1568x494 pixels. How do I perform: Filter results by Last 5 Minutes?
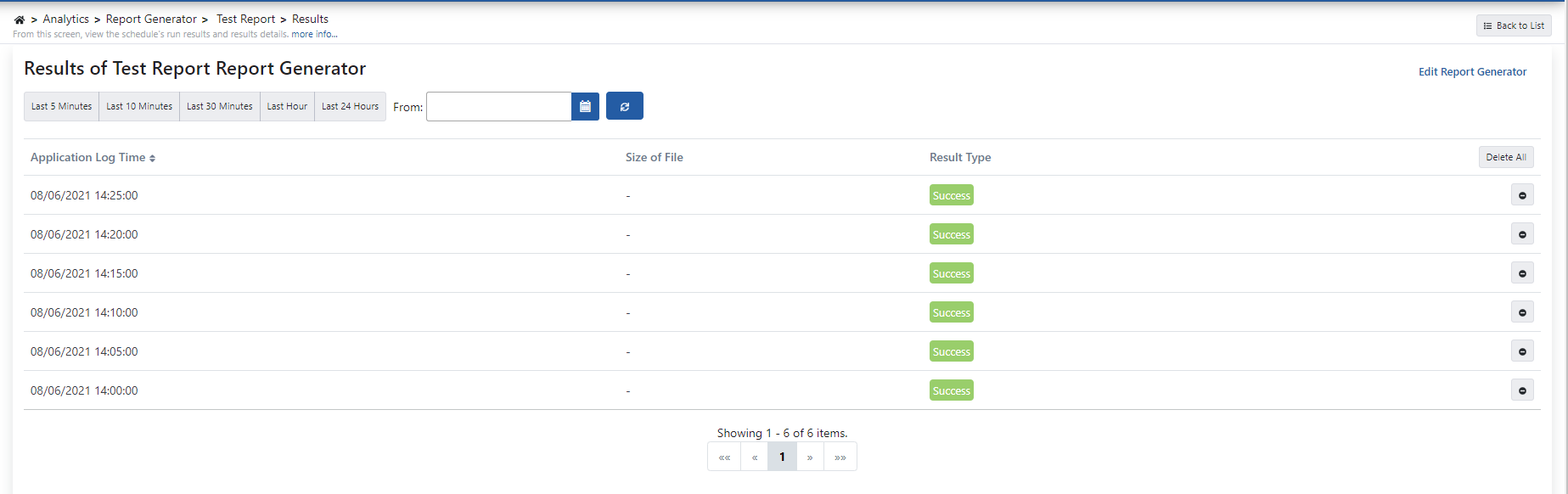[61, 106]
